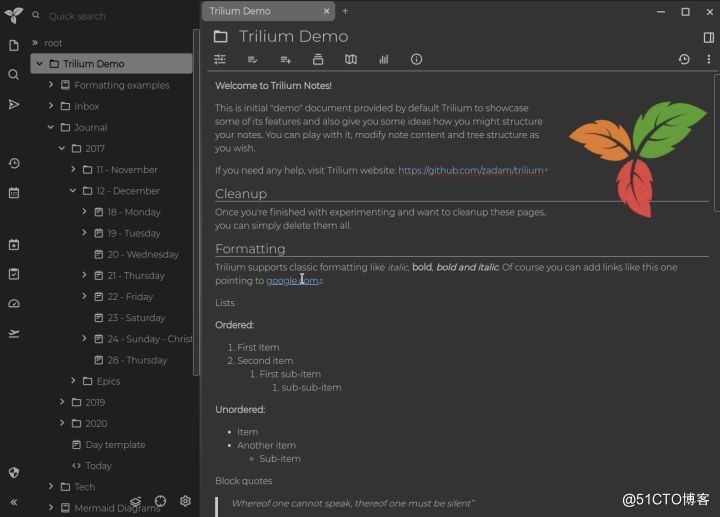The width and height of the screenshot is (720, 517).
Task: Select the 22 - Friday note
Action: coord(130,297)
